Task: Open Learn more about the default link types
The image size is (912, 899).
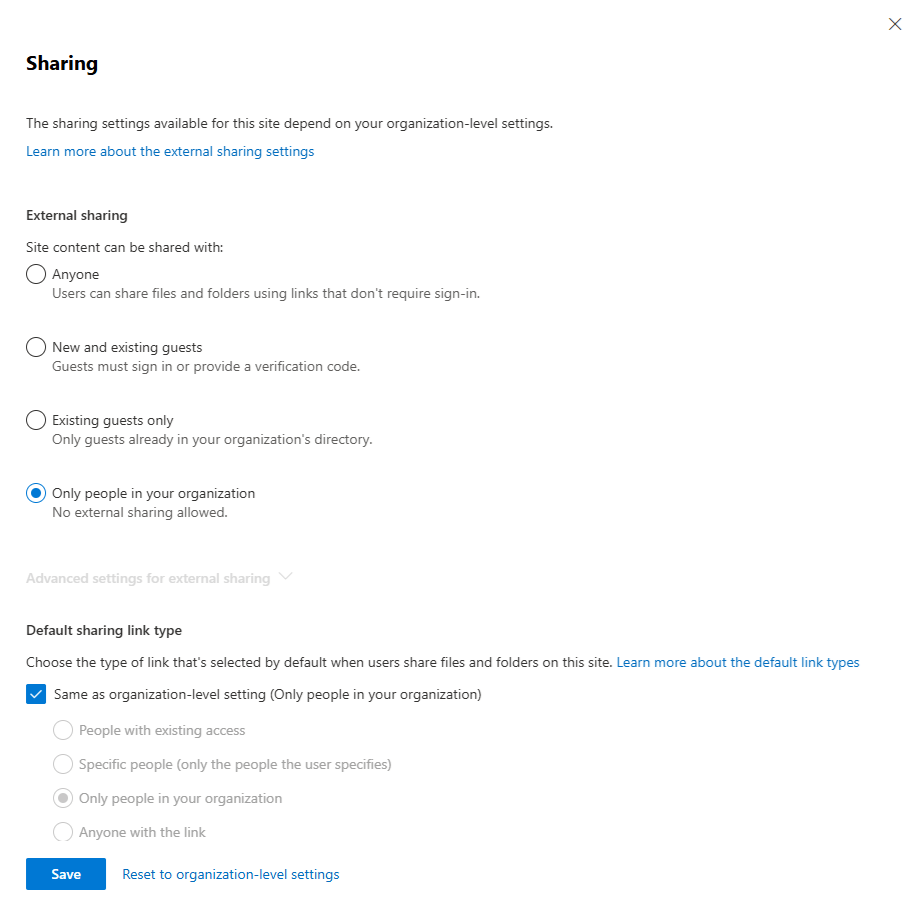Action: tap(738, 662)
